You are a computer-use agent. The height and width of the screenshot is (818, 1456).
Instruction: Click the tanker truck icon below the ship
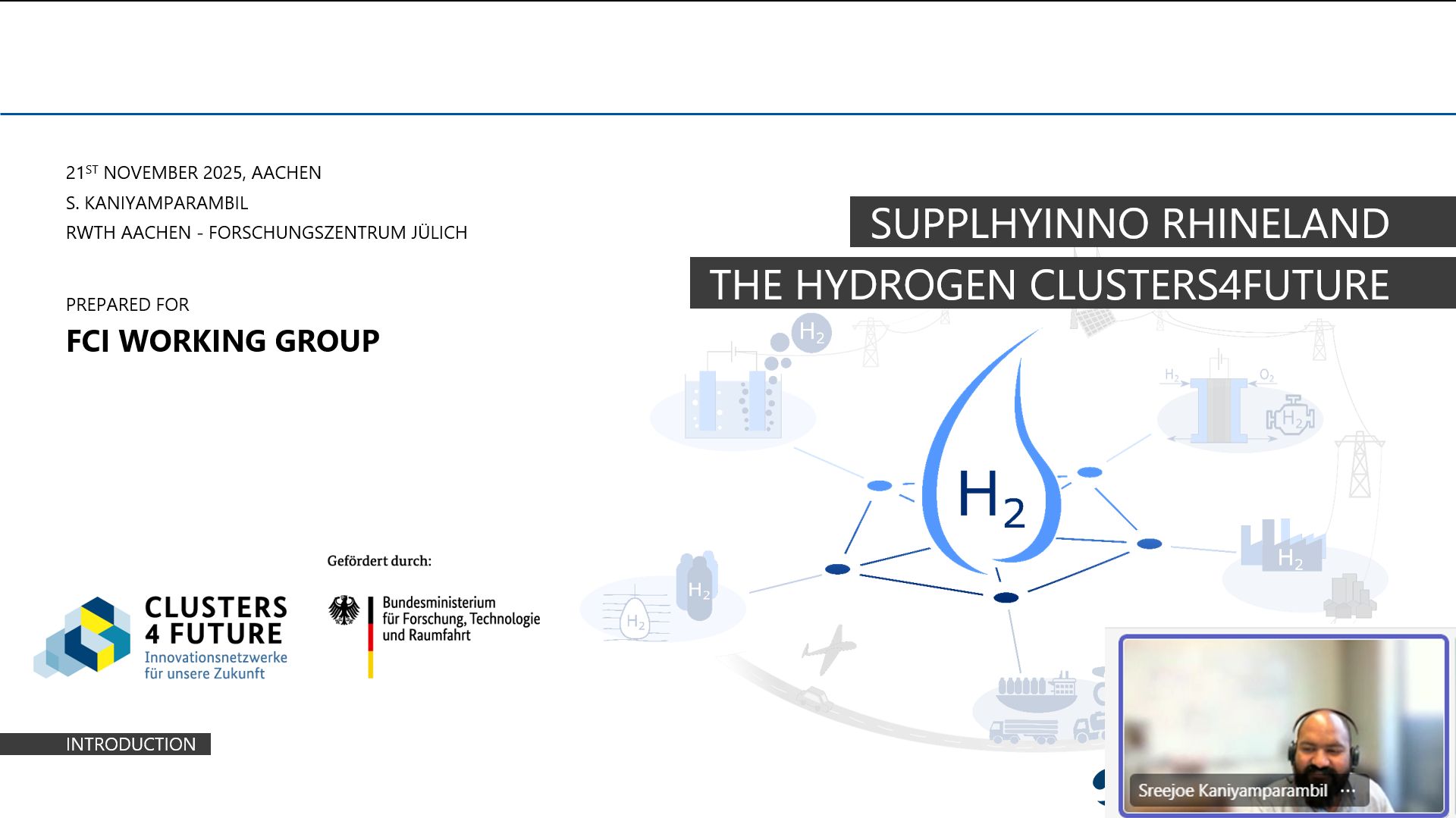pyautogui.click(x=1024, y=731)
